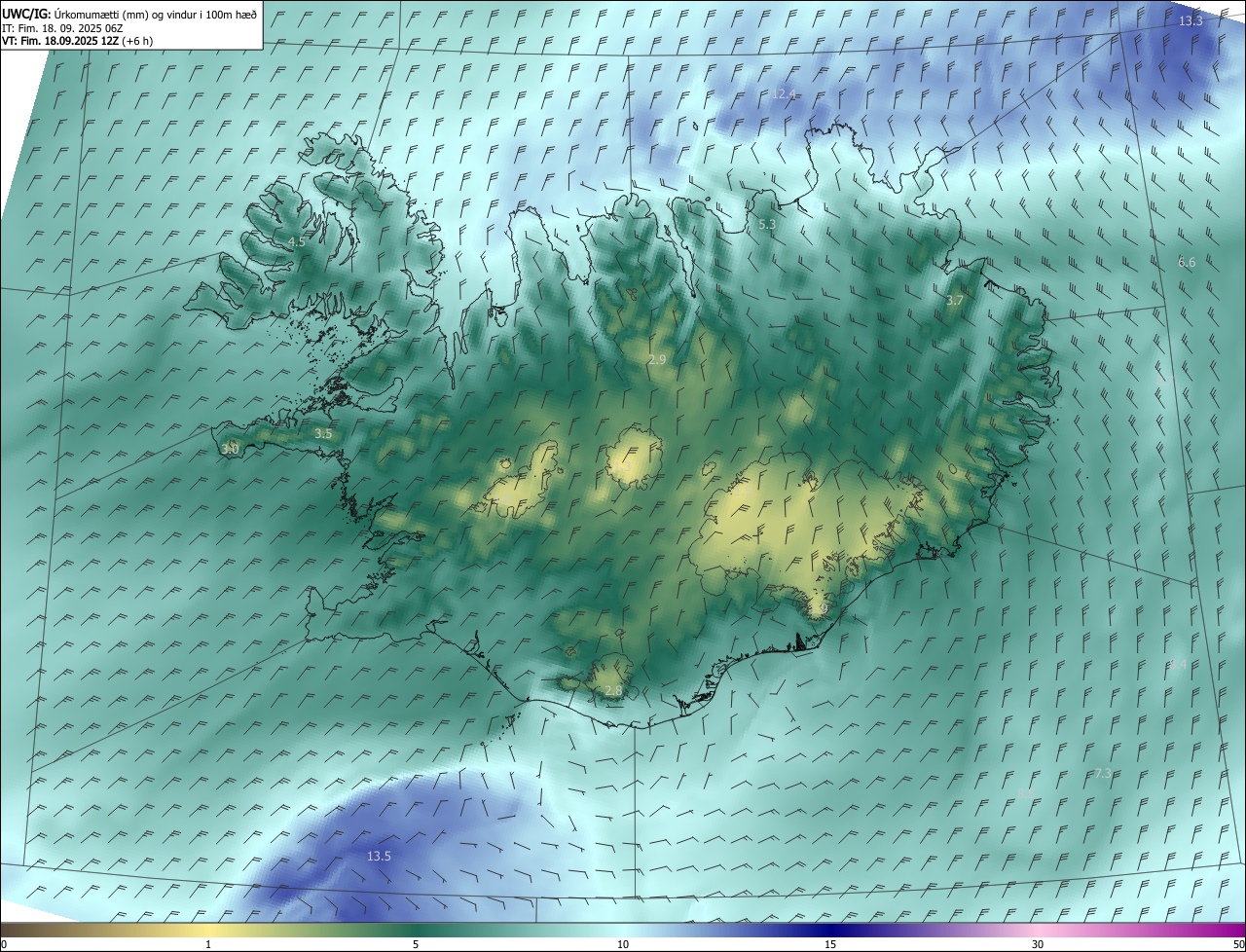Screen dimensions: 1246x952
Task: Click the 'IT: Fim. 18. 09. 2025 06Z' line
Action: (x=62, y=28)
